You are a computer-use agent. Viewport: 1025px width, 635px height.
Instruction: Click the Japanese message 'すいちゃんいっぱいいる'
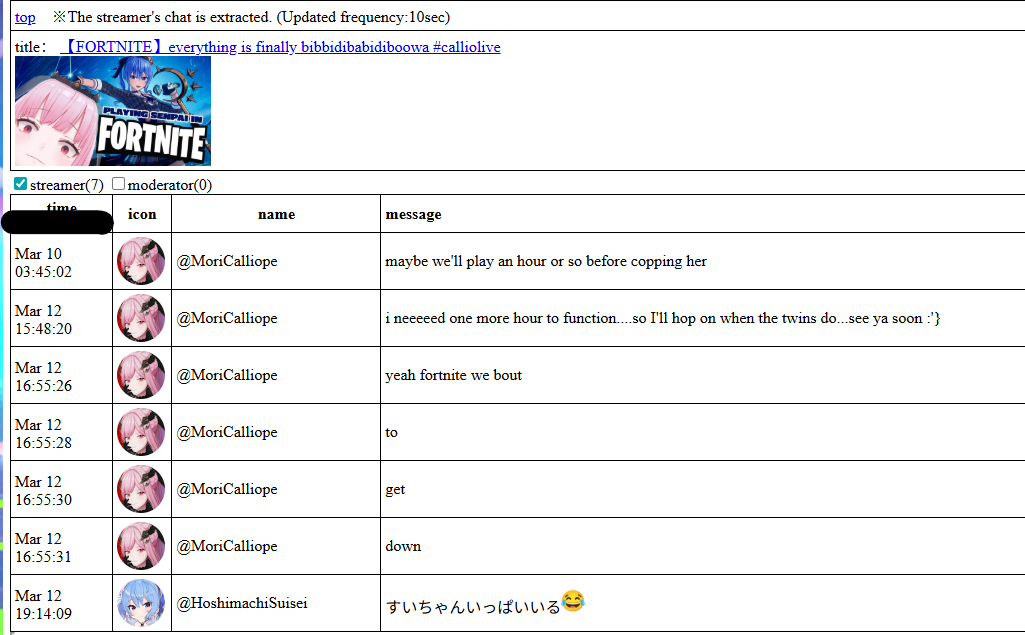point(473,606)
